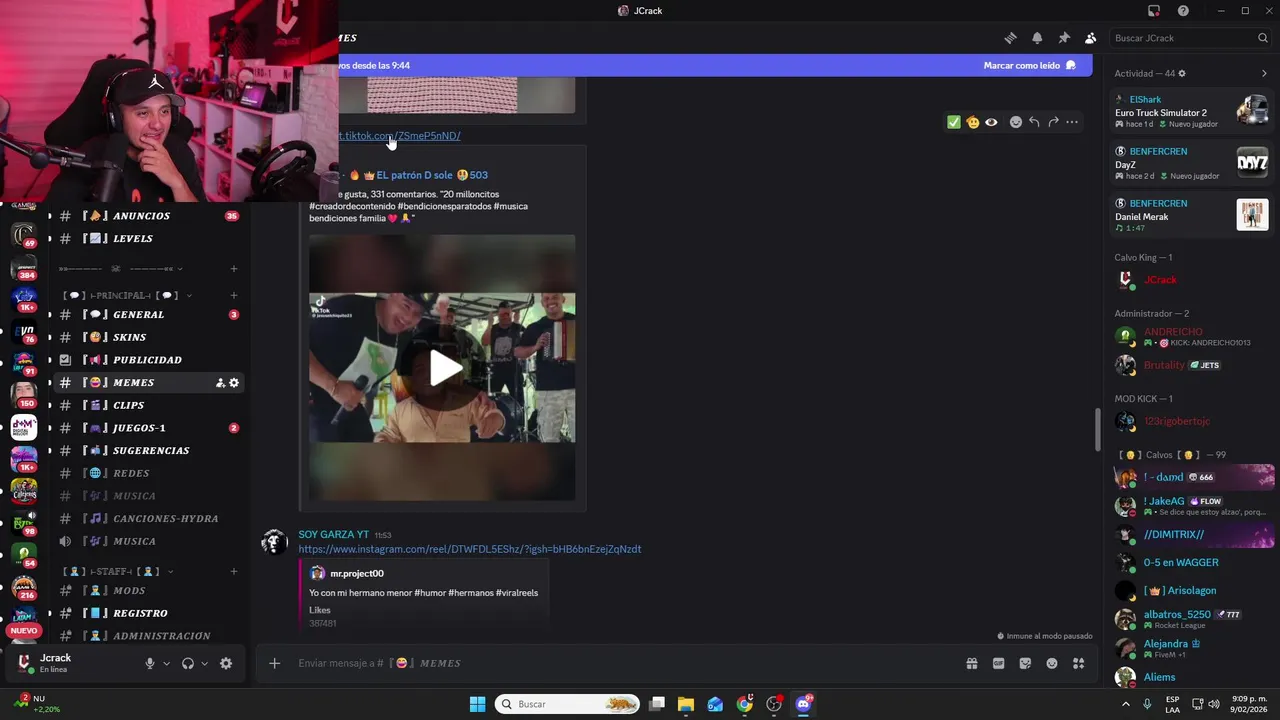This screenshot has height=720, width=1280.
Task: React with green check mark emoji
Action: pyautogui.click(x=954, y=122)
